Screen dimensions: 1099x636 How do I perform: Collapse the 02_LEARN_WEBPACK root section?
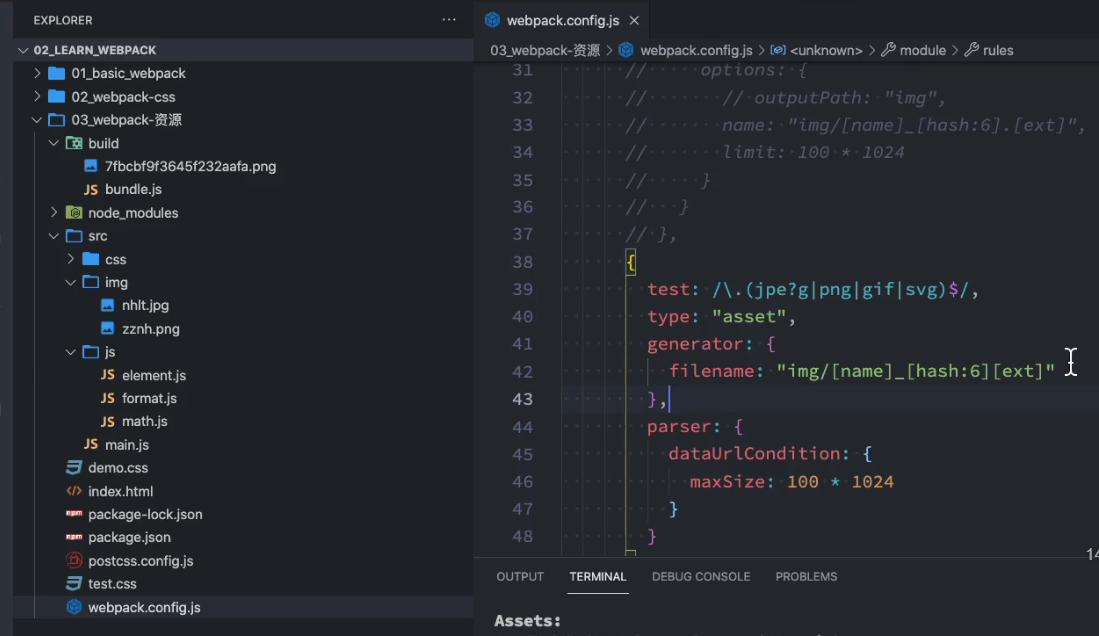[x=23, y=50]
